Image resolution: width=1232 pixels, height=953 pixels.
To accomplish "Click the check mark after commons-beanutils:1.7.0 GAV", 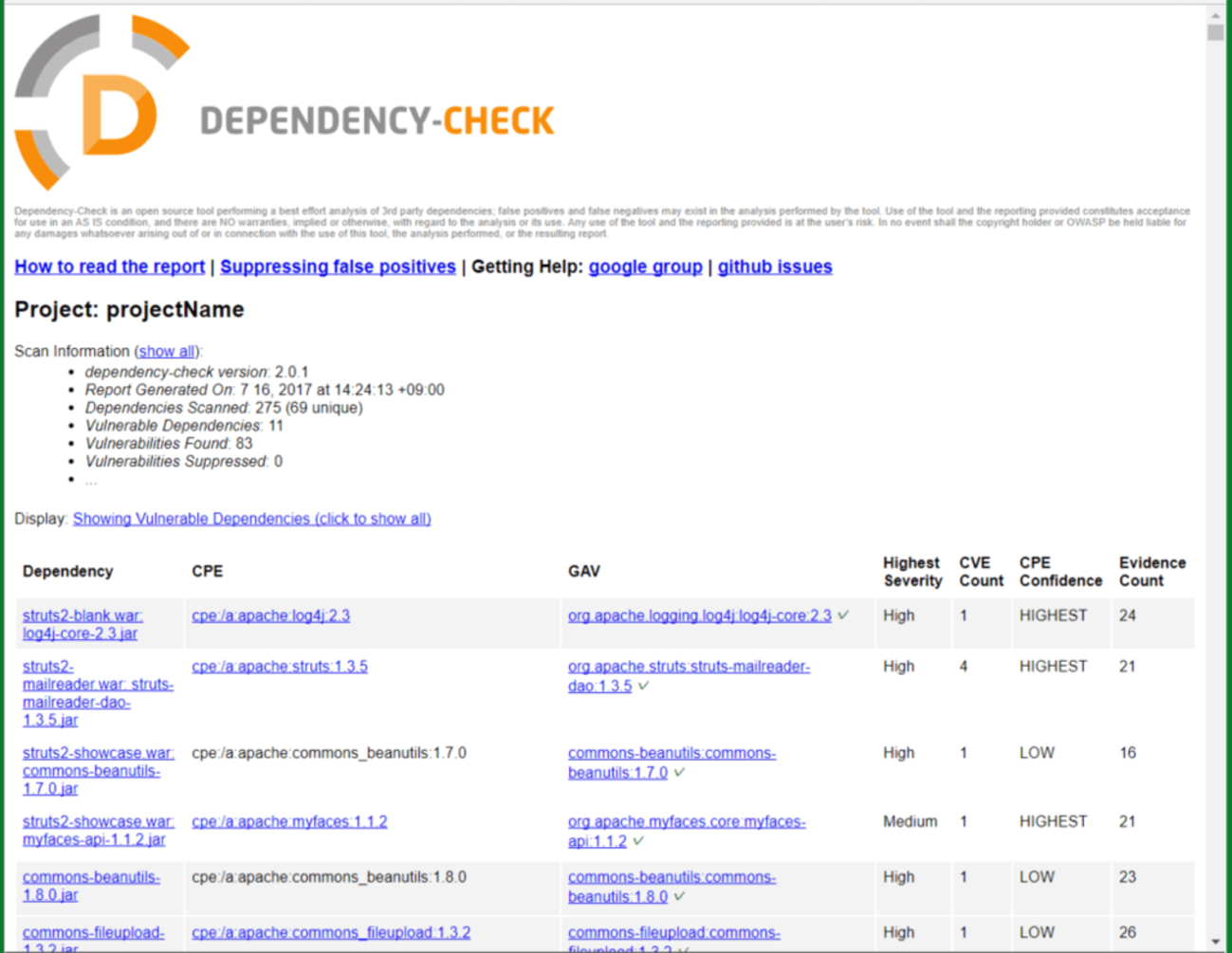I will tap(679, 773).
